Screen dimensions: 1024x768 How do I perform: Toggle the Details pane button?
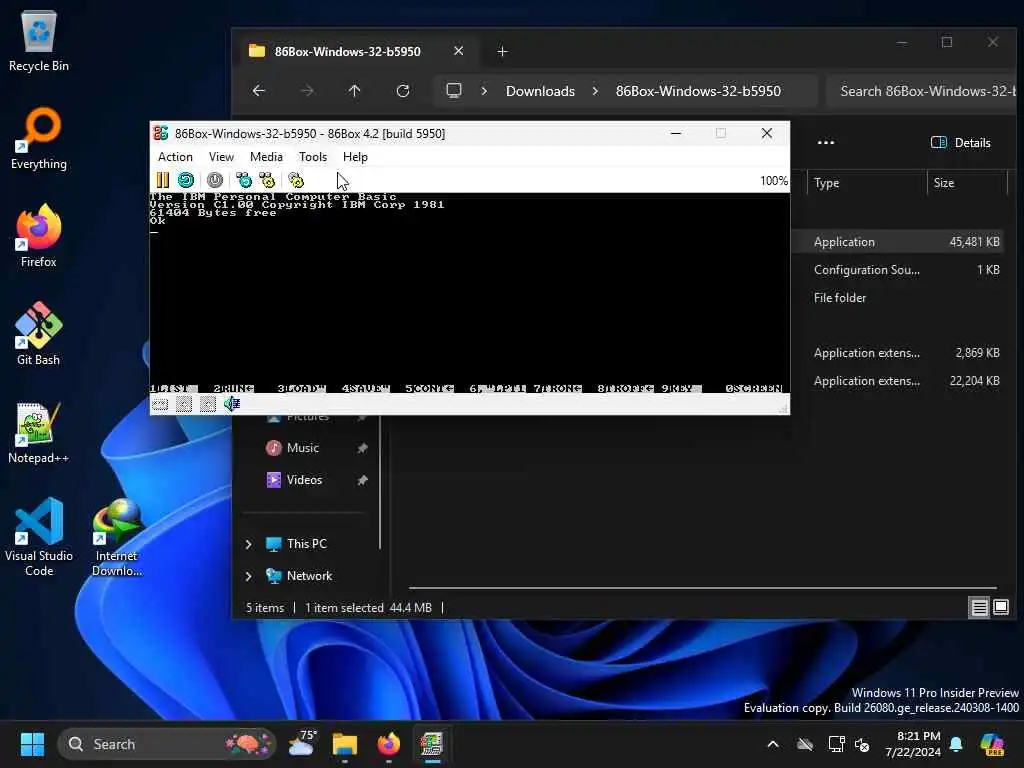pyautogui.click(x=961, y=142)
